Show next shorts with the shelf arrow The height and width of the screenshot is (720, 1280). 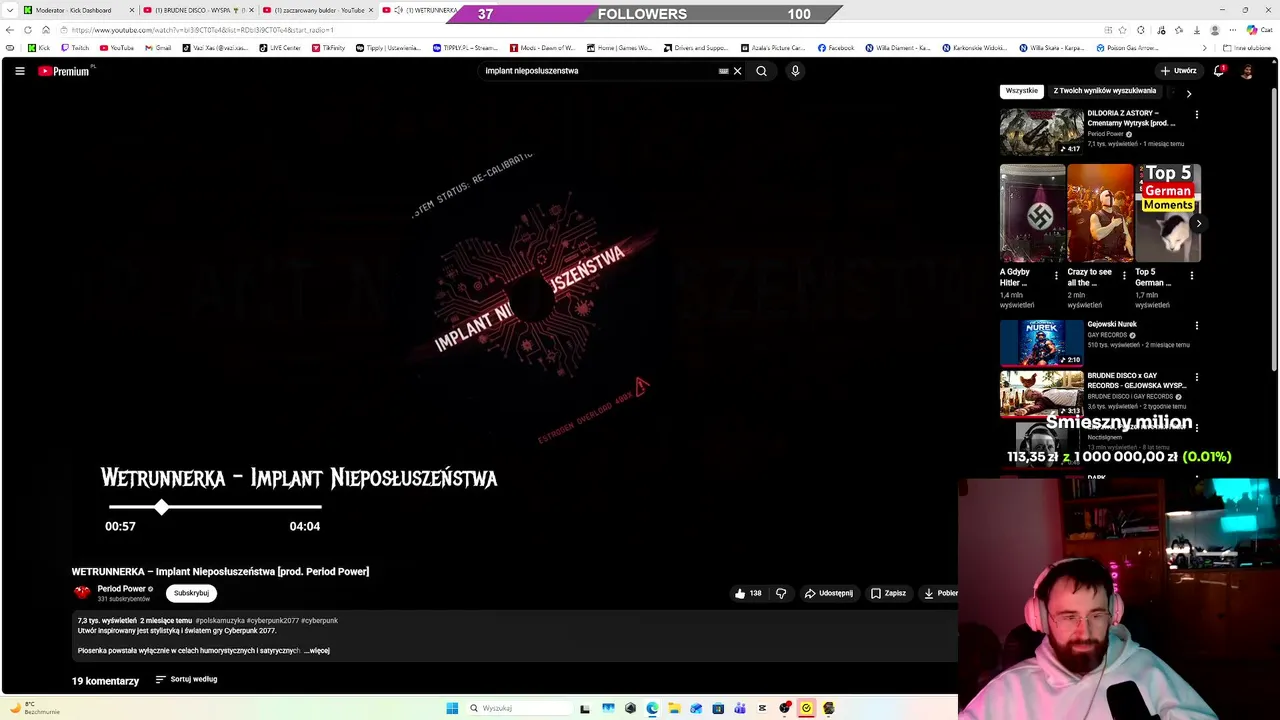coord(1198,223)
